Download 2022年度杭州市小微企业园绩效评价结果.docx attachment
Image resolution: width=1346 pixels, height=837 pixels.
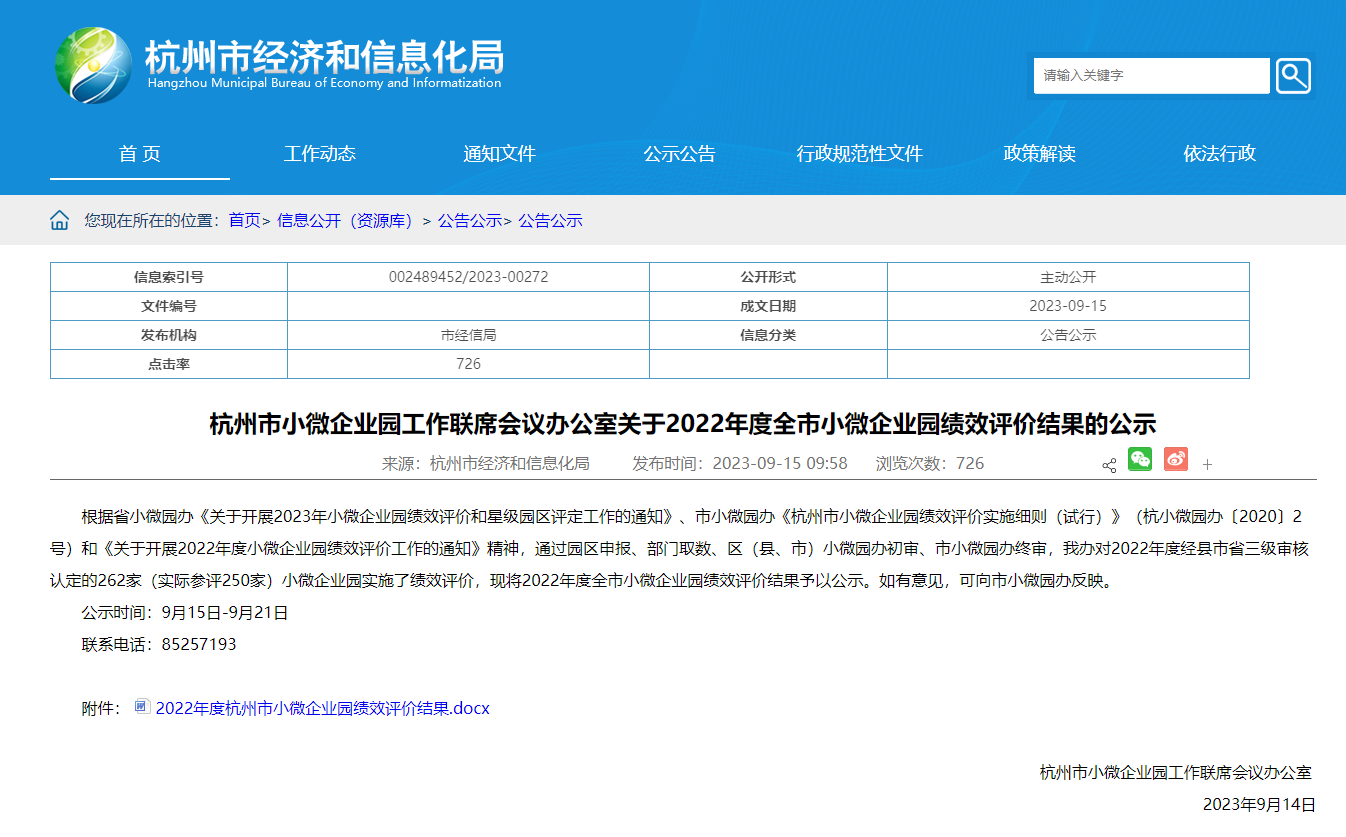(322, 709)
